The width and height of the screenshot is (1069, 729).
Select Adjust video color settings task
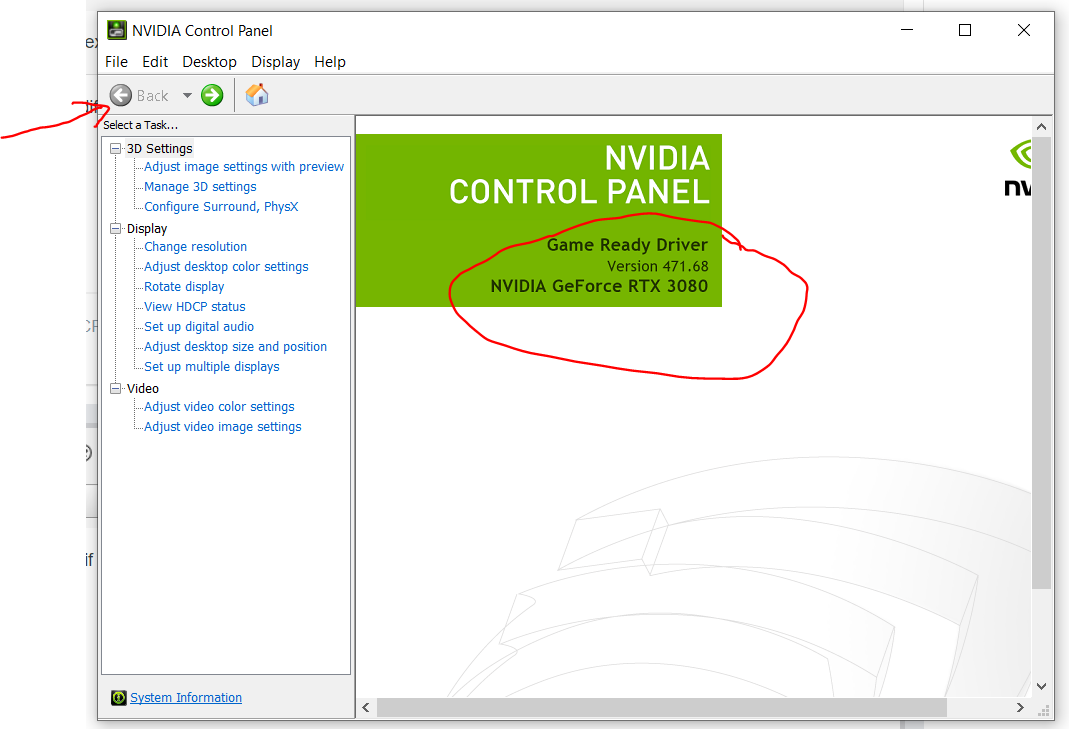[x=220, y=406]
